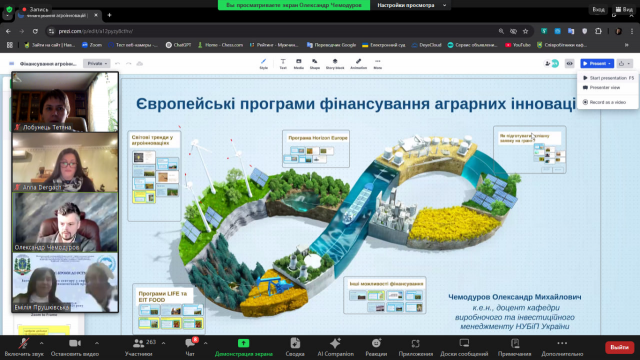The image size is (640, 360).
Task: Open the Prezi Media tool
Action: (x=299, y=64)
